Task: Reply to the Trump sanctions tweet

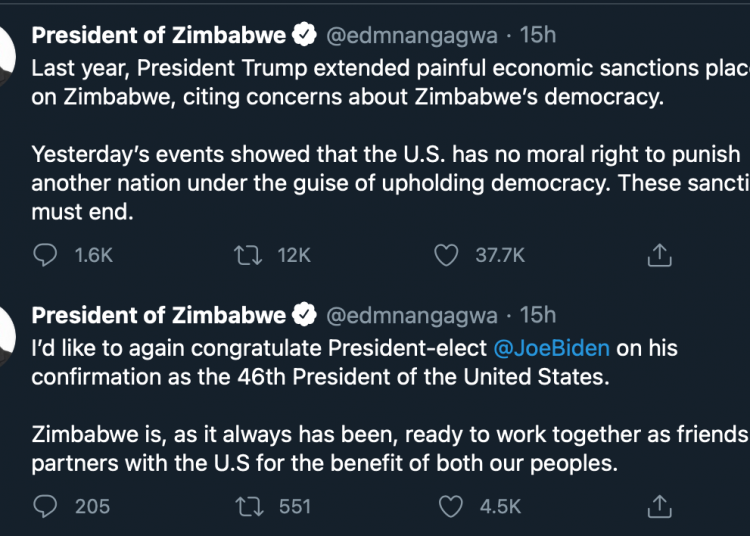Action: click(x=46, y=256)
